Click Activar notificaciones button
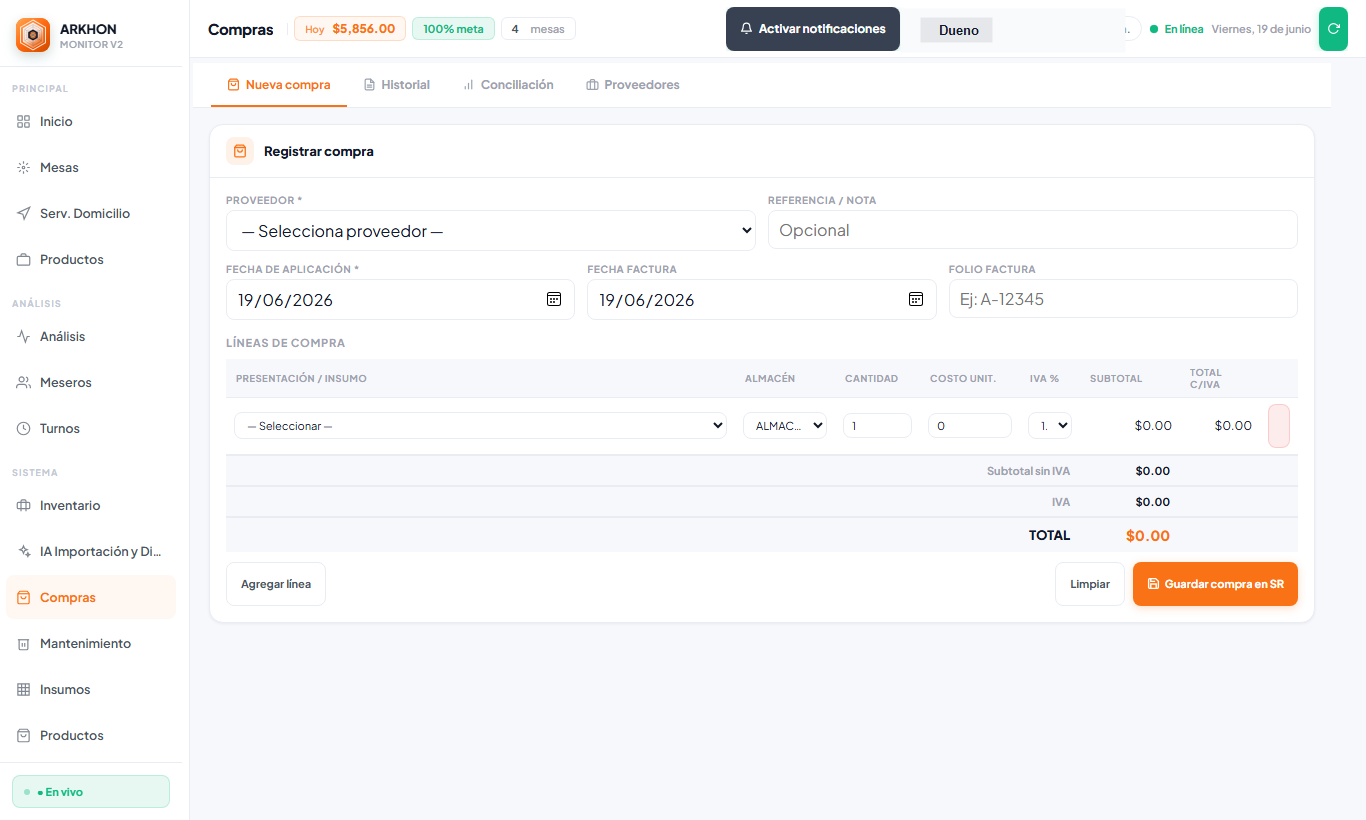1366x820 pixels. coord(813,29)
